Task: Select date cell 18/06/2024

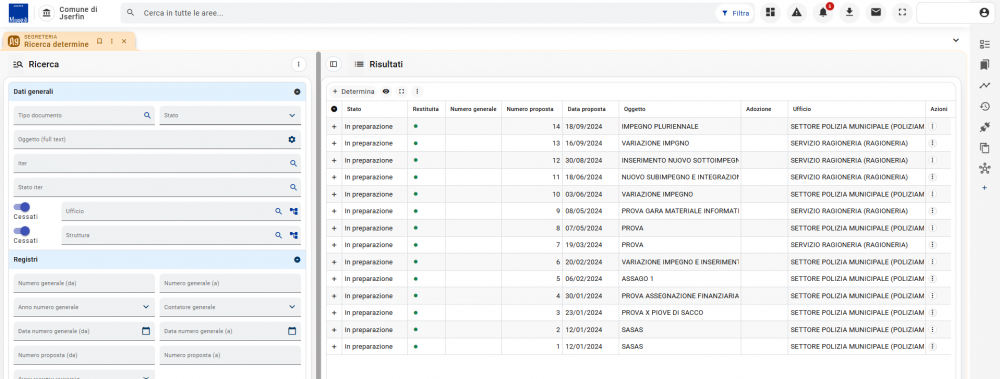Action: (590, 177)
